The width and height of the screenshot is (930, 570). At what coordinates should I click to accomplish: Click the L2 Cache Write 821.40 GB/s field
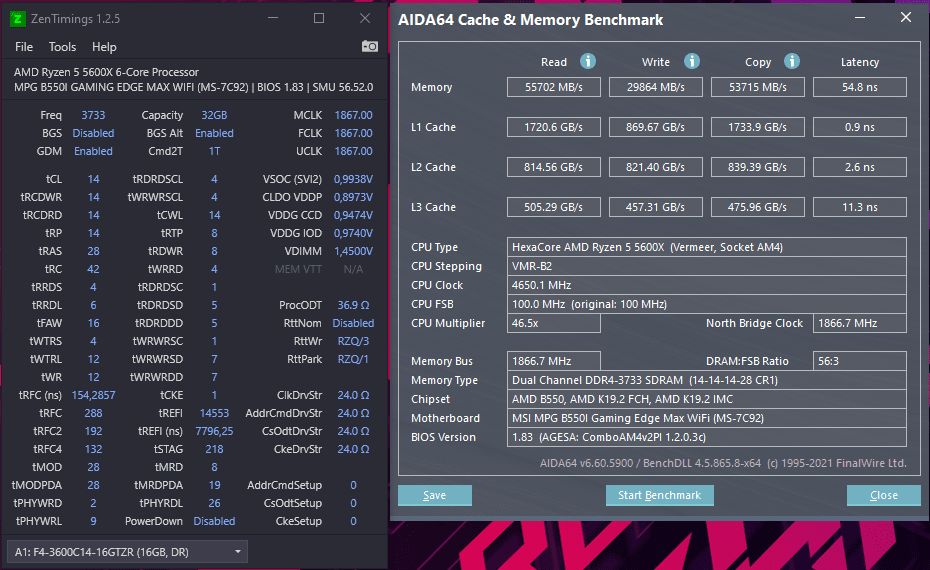(655, 167)
